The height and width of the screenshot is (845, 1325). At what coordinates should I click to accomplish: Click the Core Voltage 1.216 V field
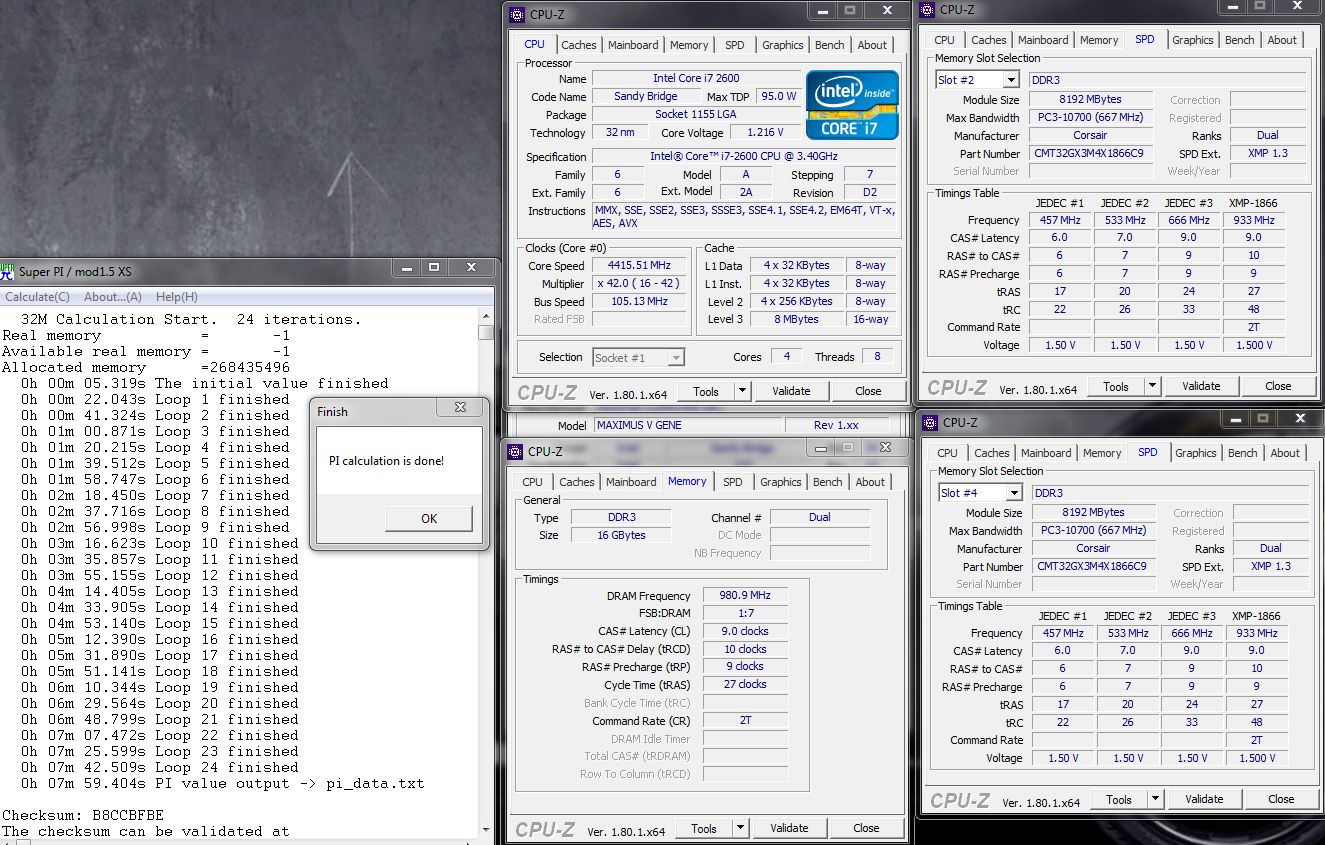pyautogui.click(x=766, y=132)
